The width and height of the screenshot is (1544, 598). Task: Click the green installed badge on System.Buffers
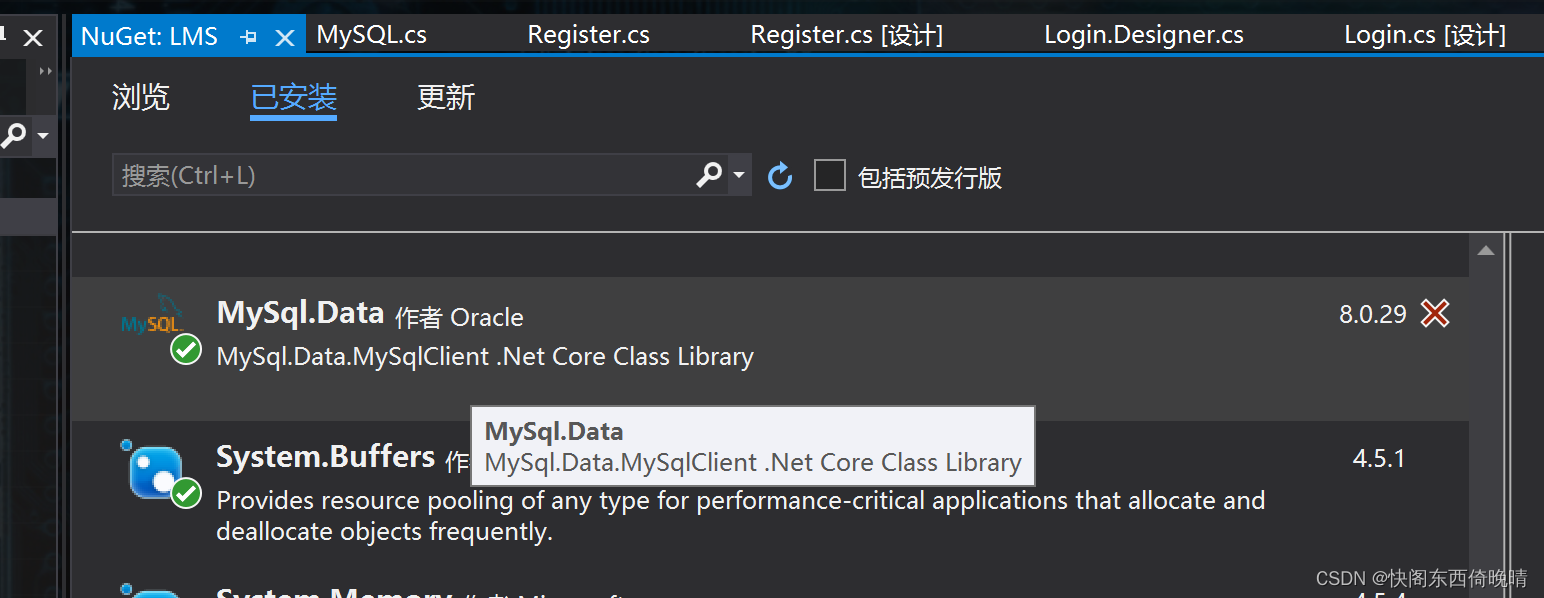click(186, 492)
